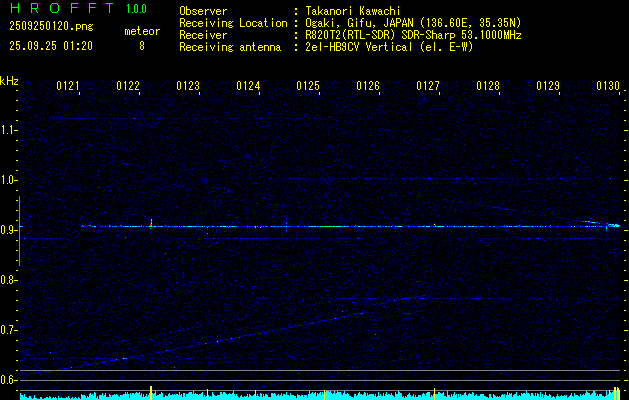Click the kHz axis unit label

coord(9,81)
